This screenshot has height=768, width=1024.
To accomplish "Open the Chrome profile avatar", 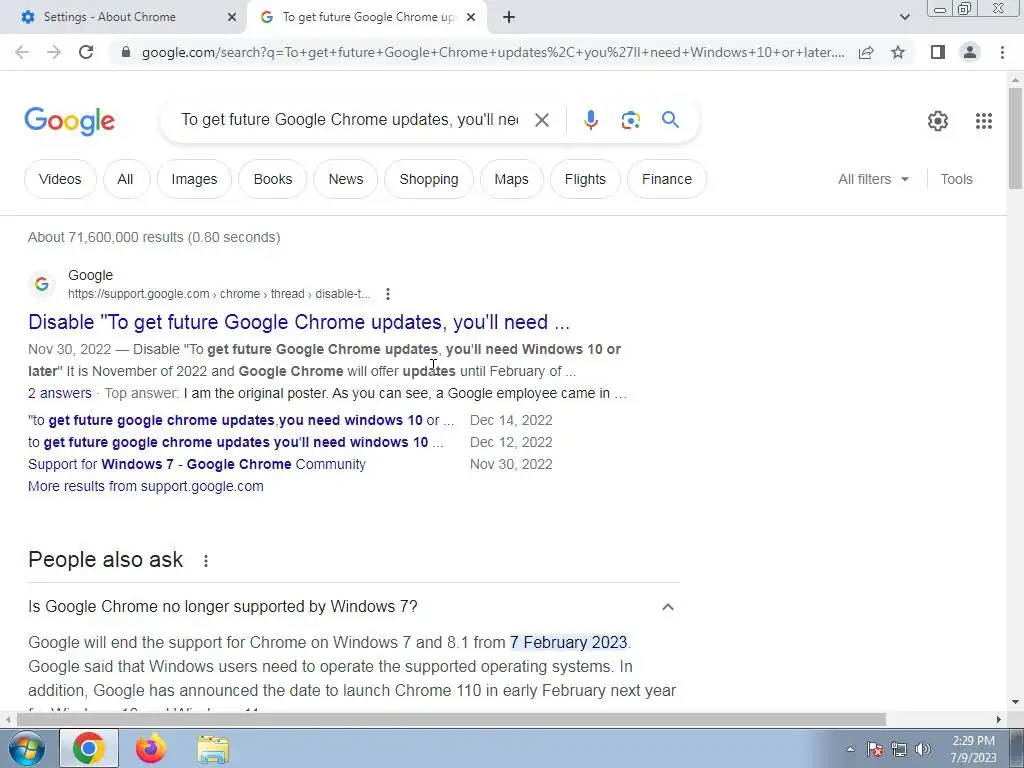I will [x=970, y=52].
